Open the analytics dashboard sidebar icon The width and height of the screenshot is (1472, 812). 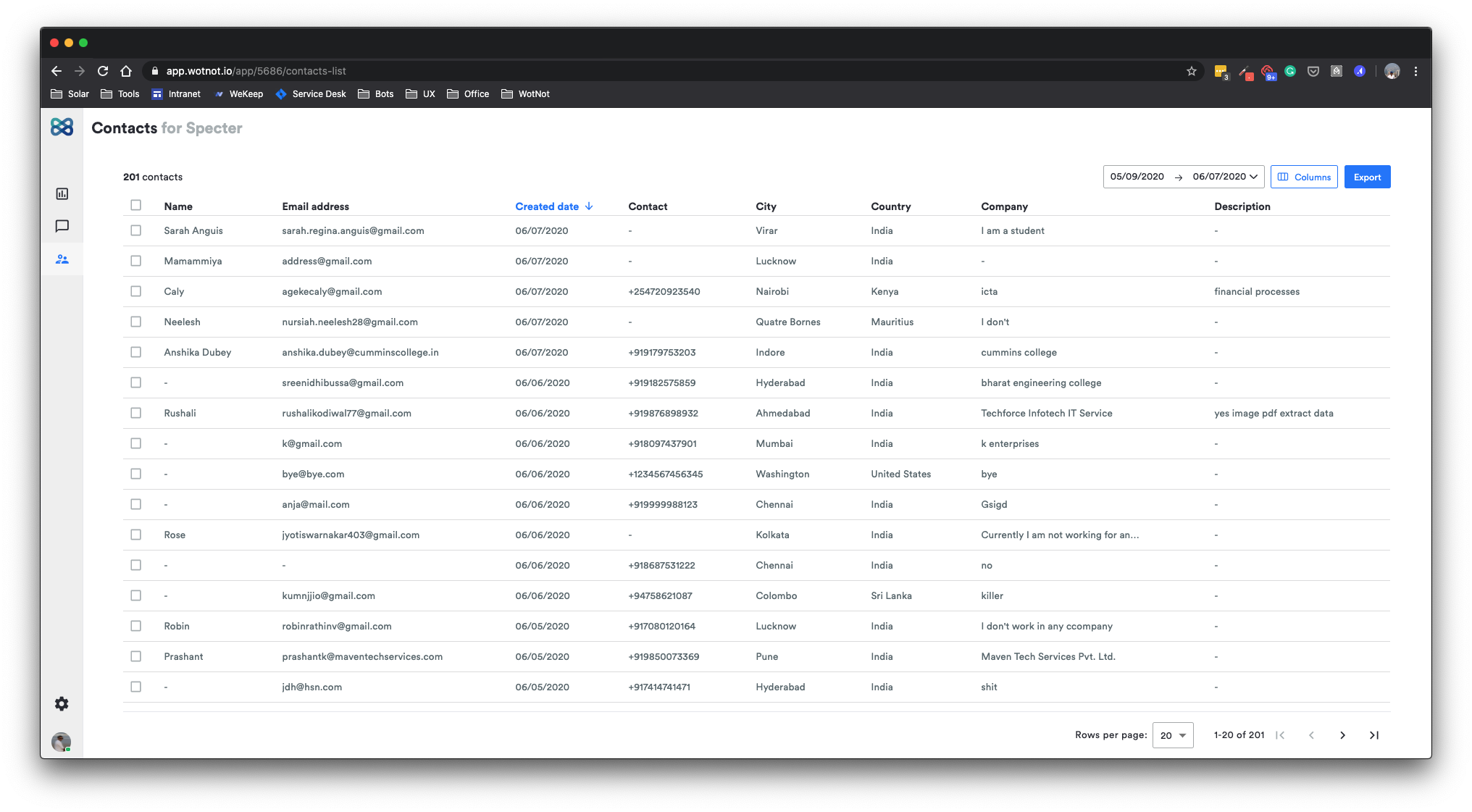point(62,194)
